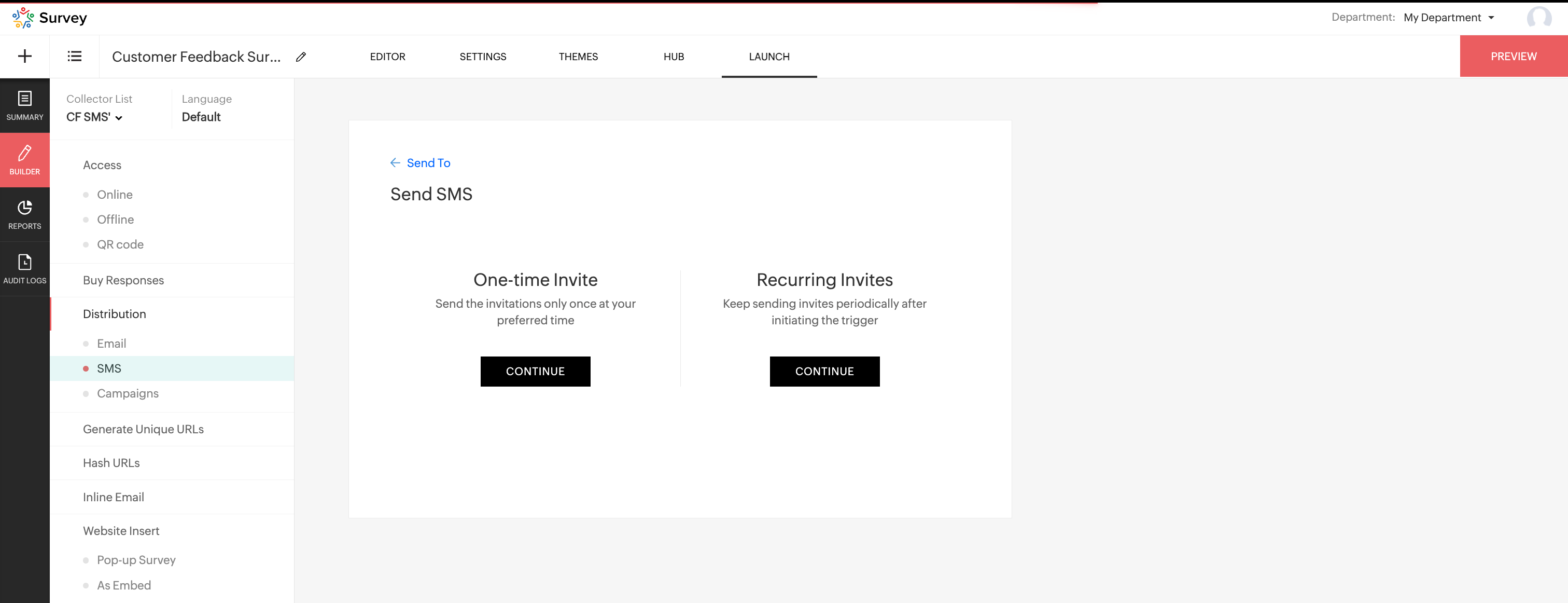Switch to the Settings tab
Image resolution: width=1568 pixels, height=603 pixels.
[482, 57]
